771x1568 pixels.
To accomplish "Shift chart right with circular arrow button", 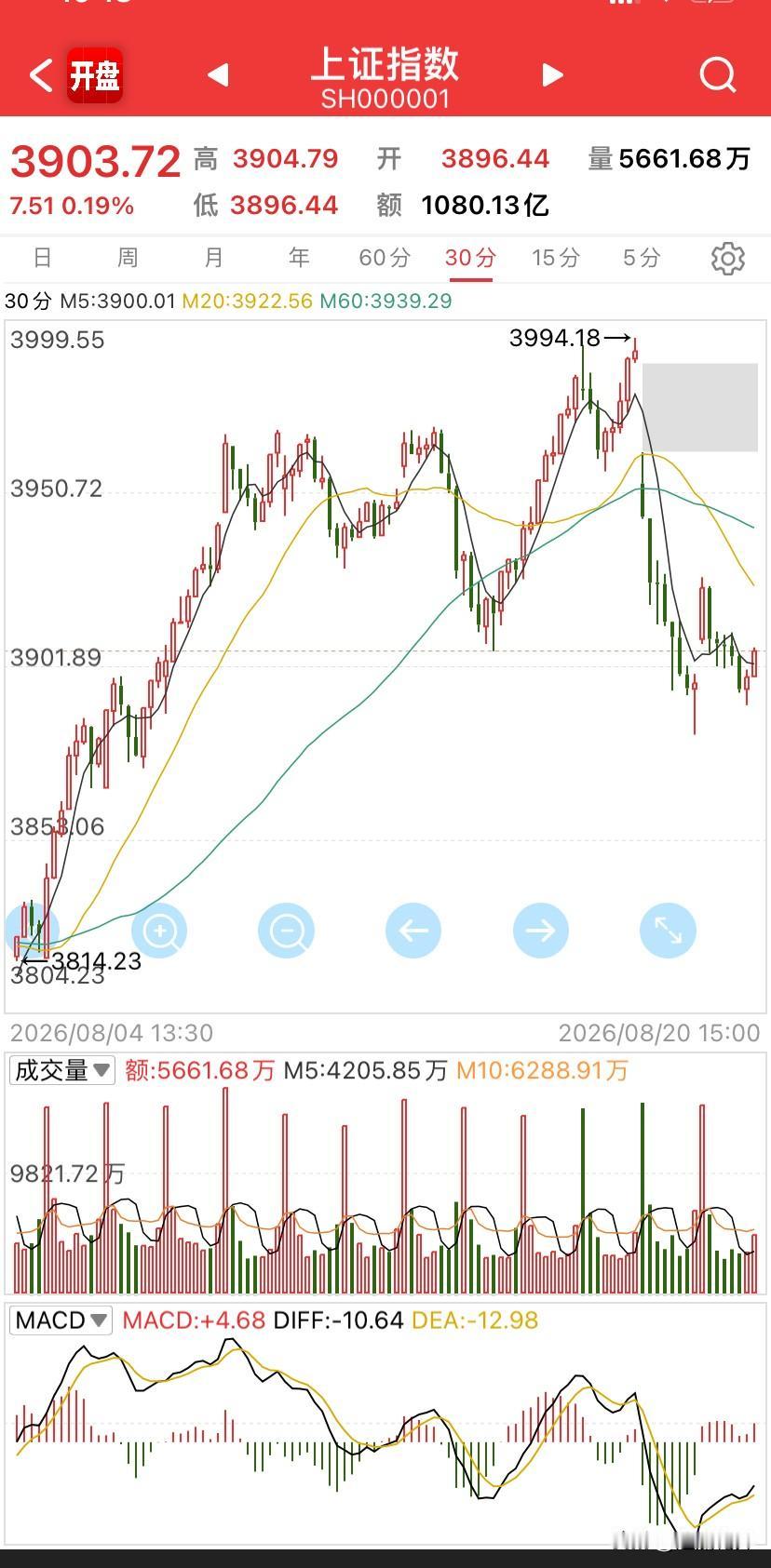I will [x=541, y=931].
